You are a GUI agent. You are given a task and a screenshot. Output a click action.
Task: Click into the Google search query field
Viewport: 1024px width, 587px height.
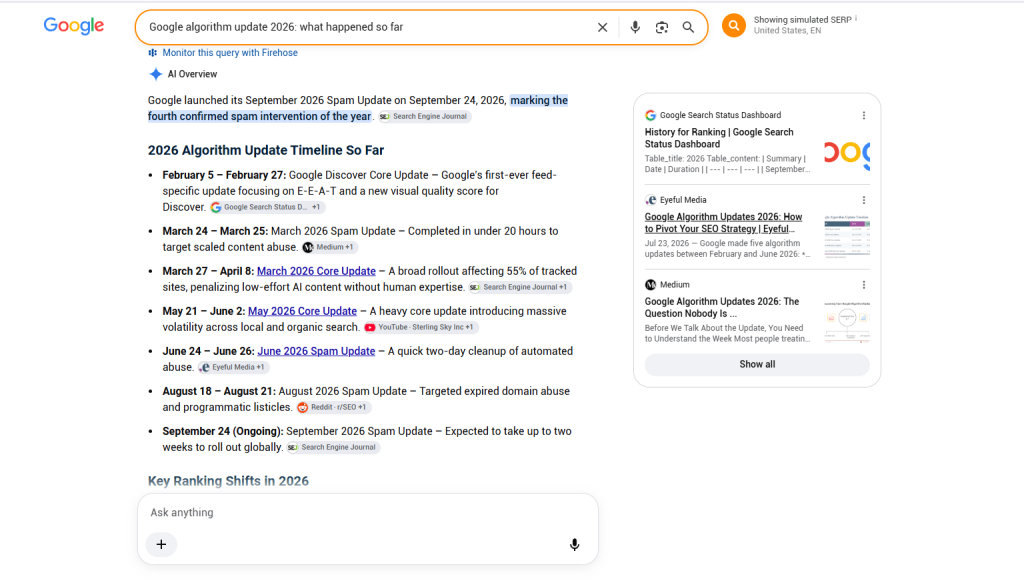click(x=366, y=27)
